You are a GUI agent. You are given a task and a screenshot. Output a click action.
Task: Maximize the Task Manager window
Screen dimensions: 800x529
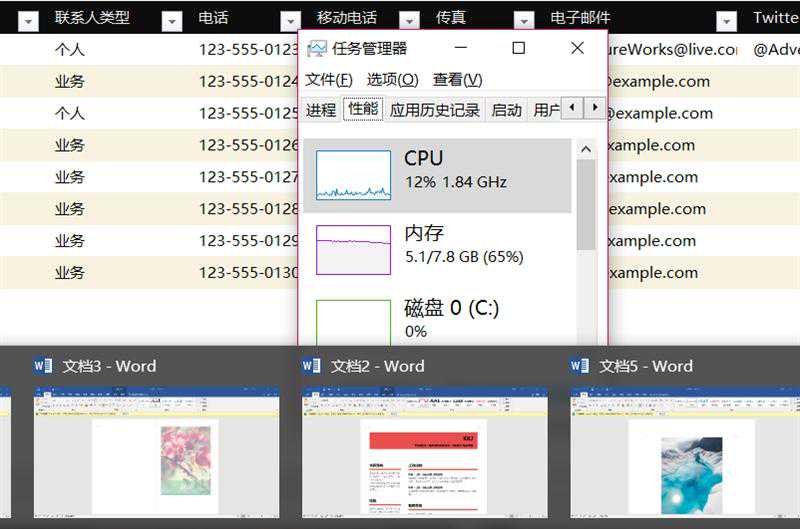click(x=518, y=48)
